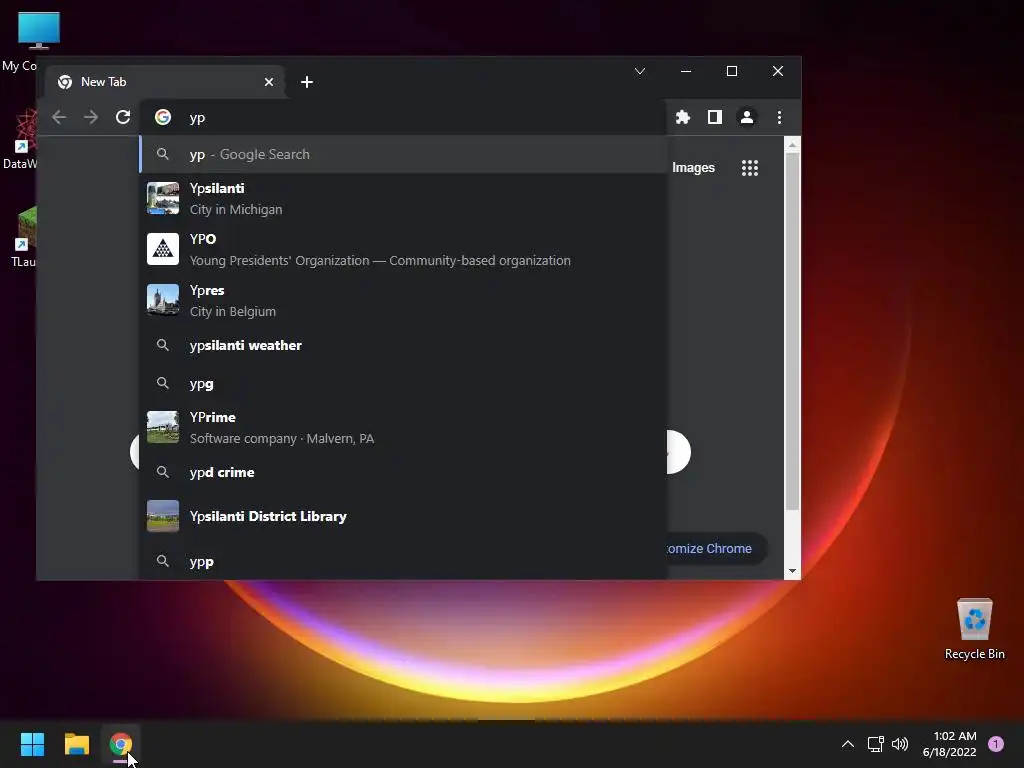Click the scrollbar down arrow
Image resolution: width=1024 pixels, height=768 pixels.
click(x=792, y=571)
